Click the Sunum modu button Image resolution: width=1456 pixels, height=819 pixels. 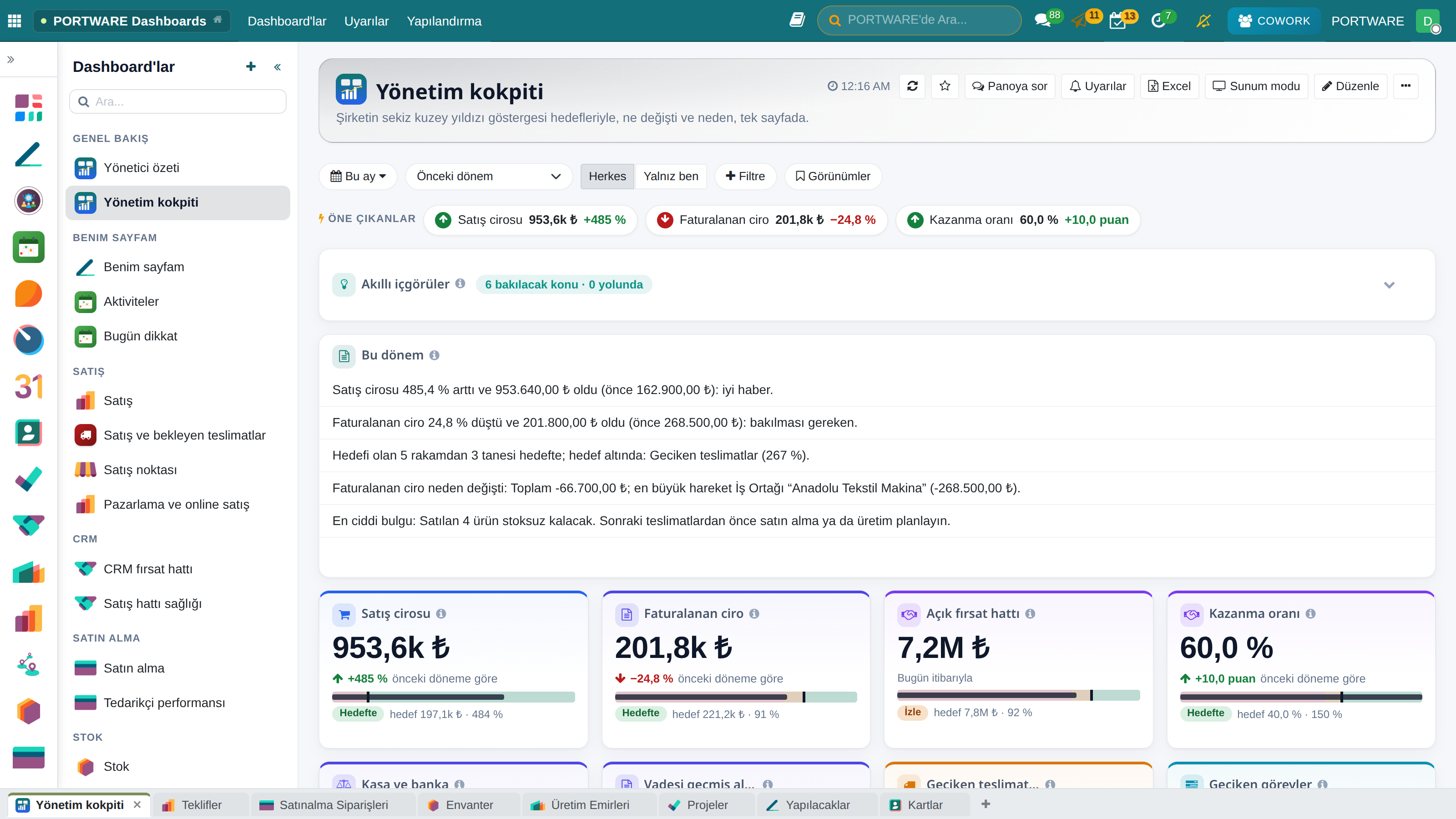pos(1256,86)
